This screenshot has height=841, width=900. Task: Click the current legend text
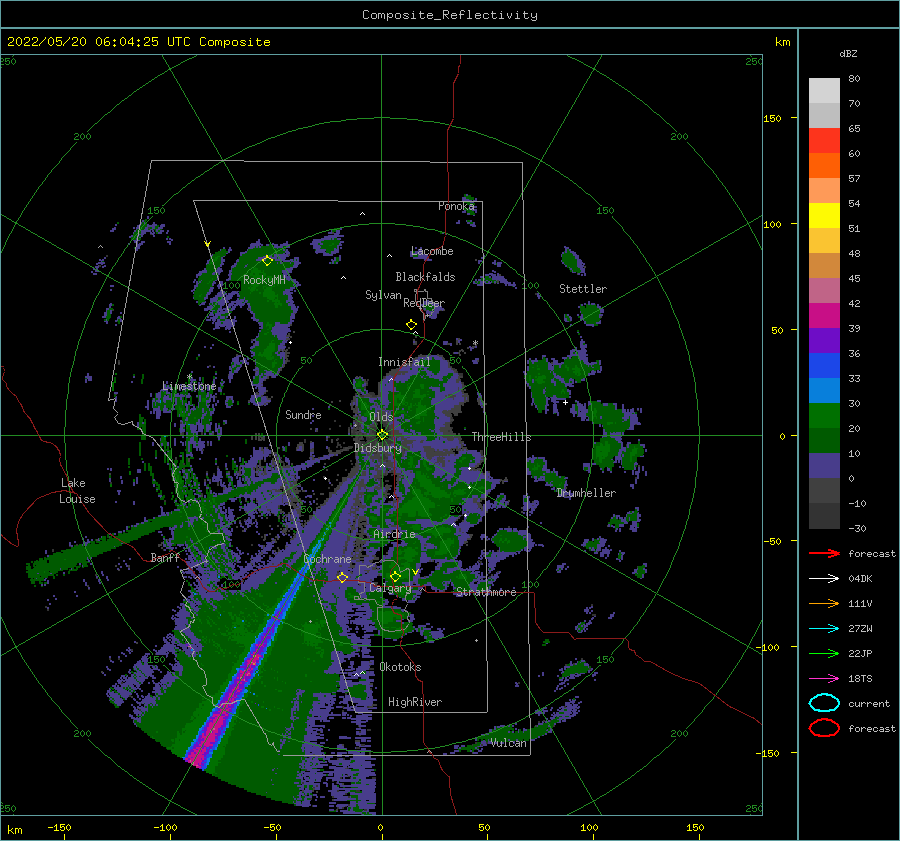(x=869, y=703)
